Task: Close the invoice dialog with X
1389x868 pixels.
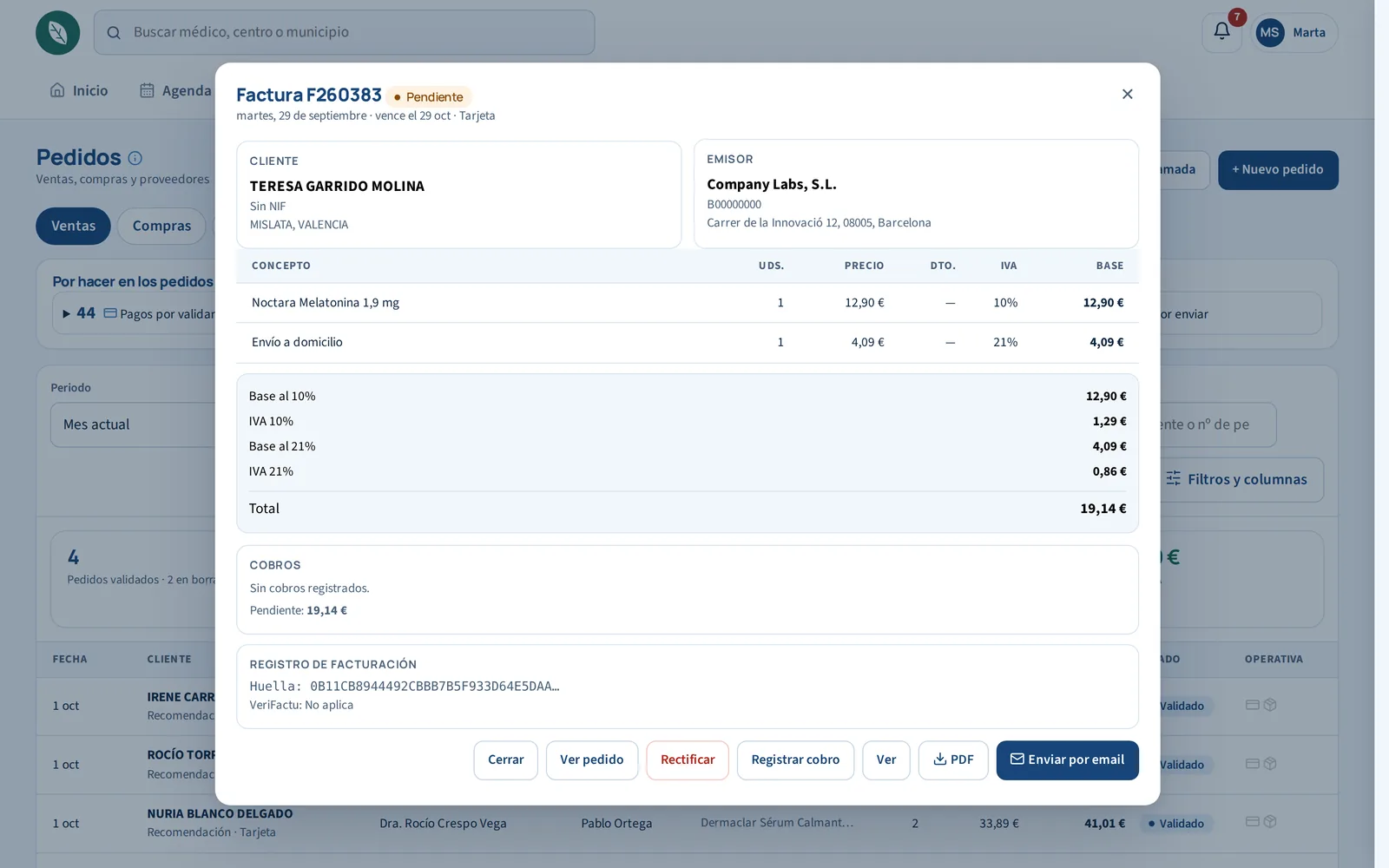Action: [1127, 94]
